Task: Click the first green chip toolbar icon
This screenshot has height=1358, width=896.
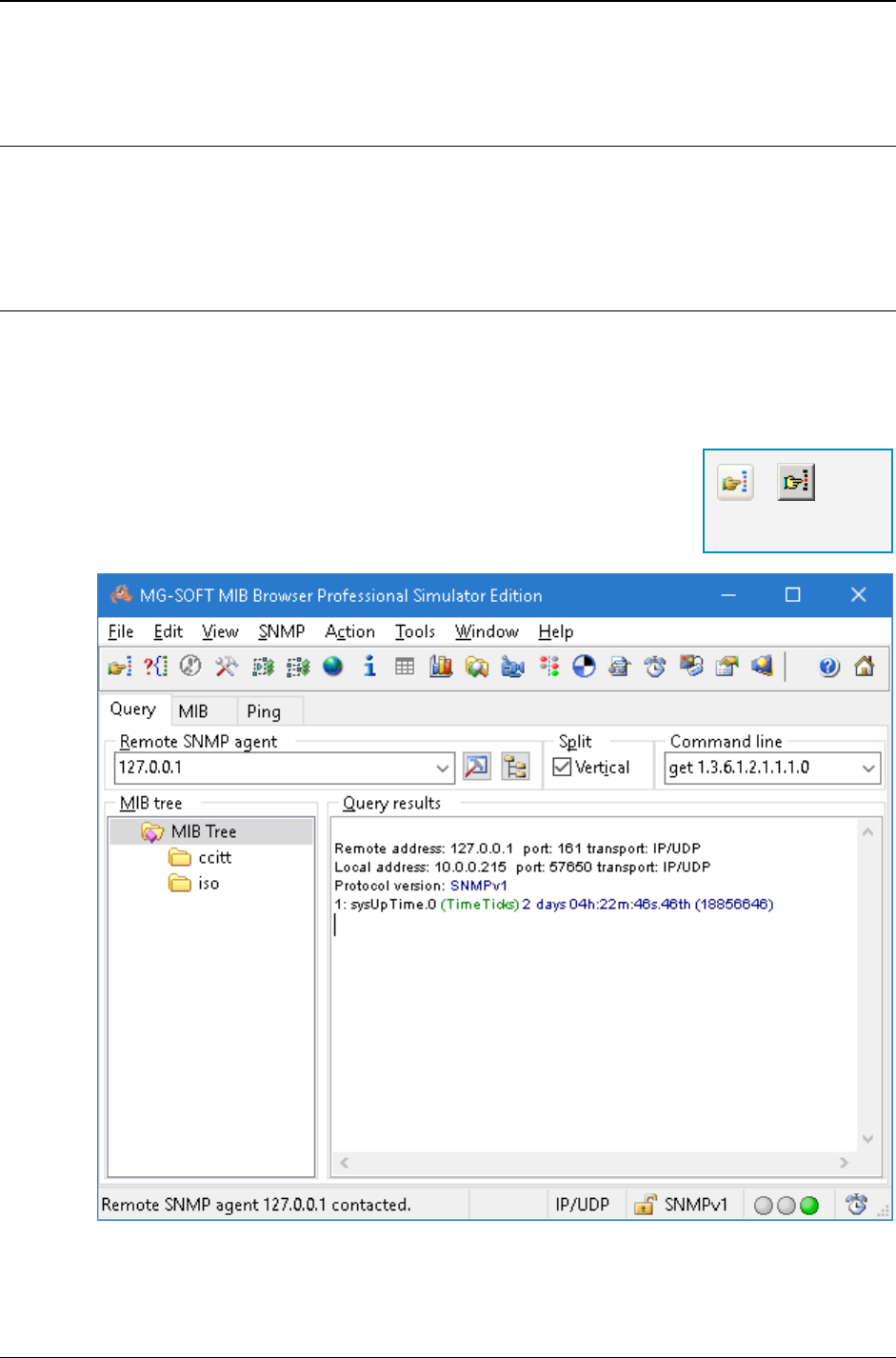Action: (263, 667)
